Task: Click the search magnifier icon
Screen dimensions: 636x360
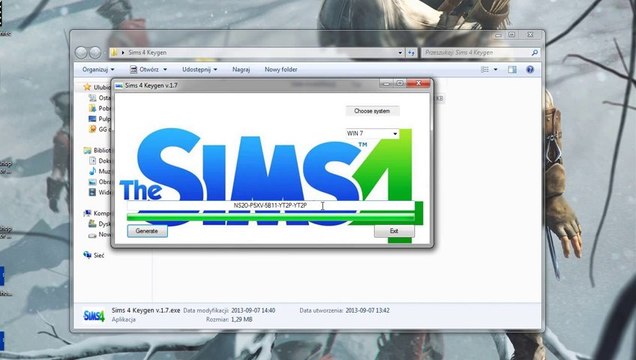Action: (535, 53)
